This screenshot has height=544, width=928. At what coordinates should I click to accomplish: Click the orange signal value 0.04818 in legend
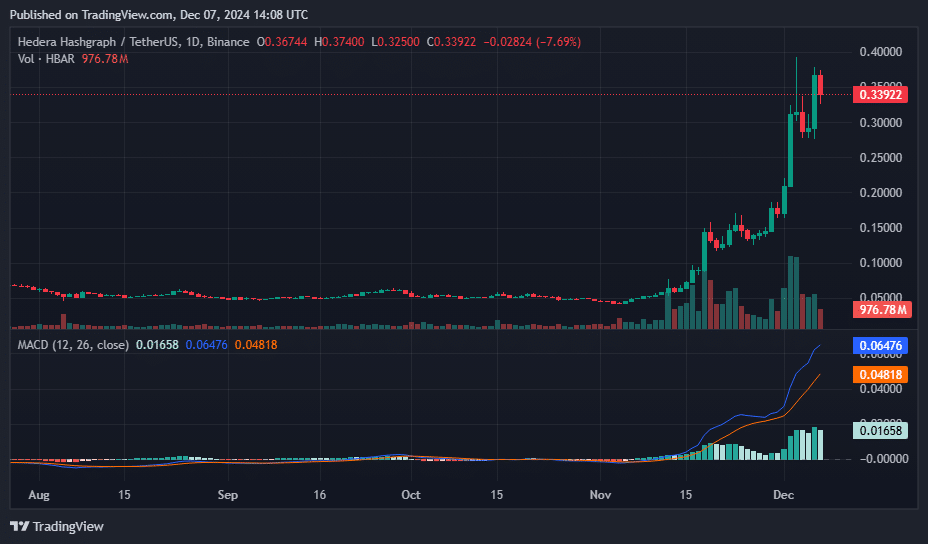256,345
